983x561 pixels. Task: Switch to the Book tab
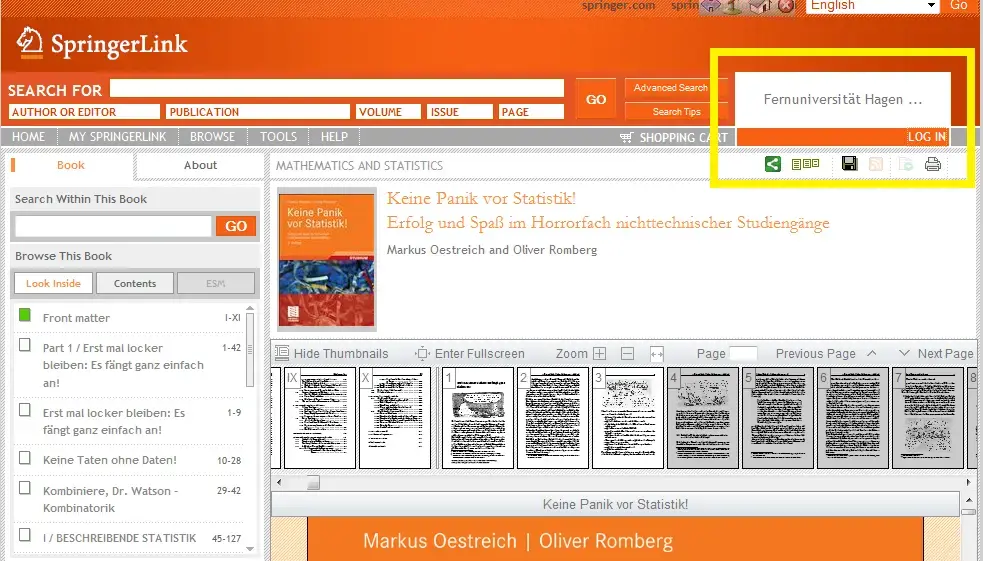[71, 165]
